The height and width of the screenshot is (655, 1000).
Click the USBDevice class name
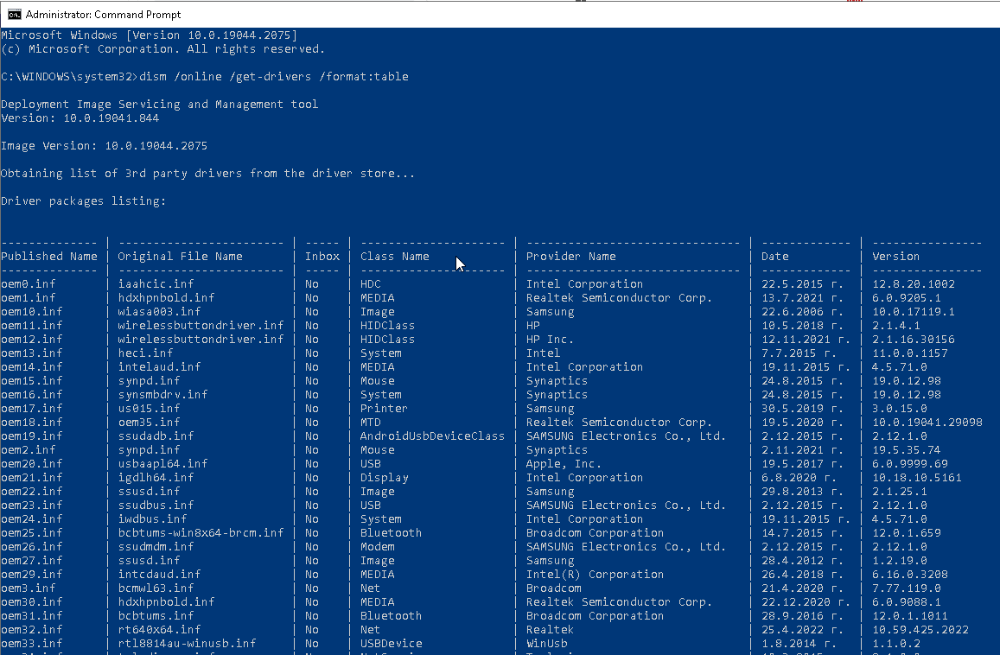coord(391,644)
